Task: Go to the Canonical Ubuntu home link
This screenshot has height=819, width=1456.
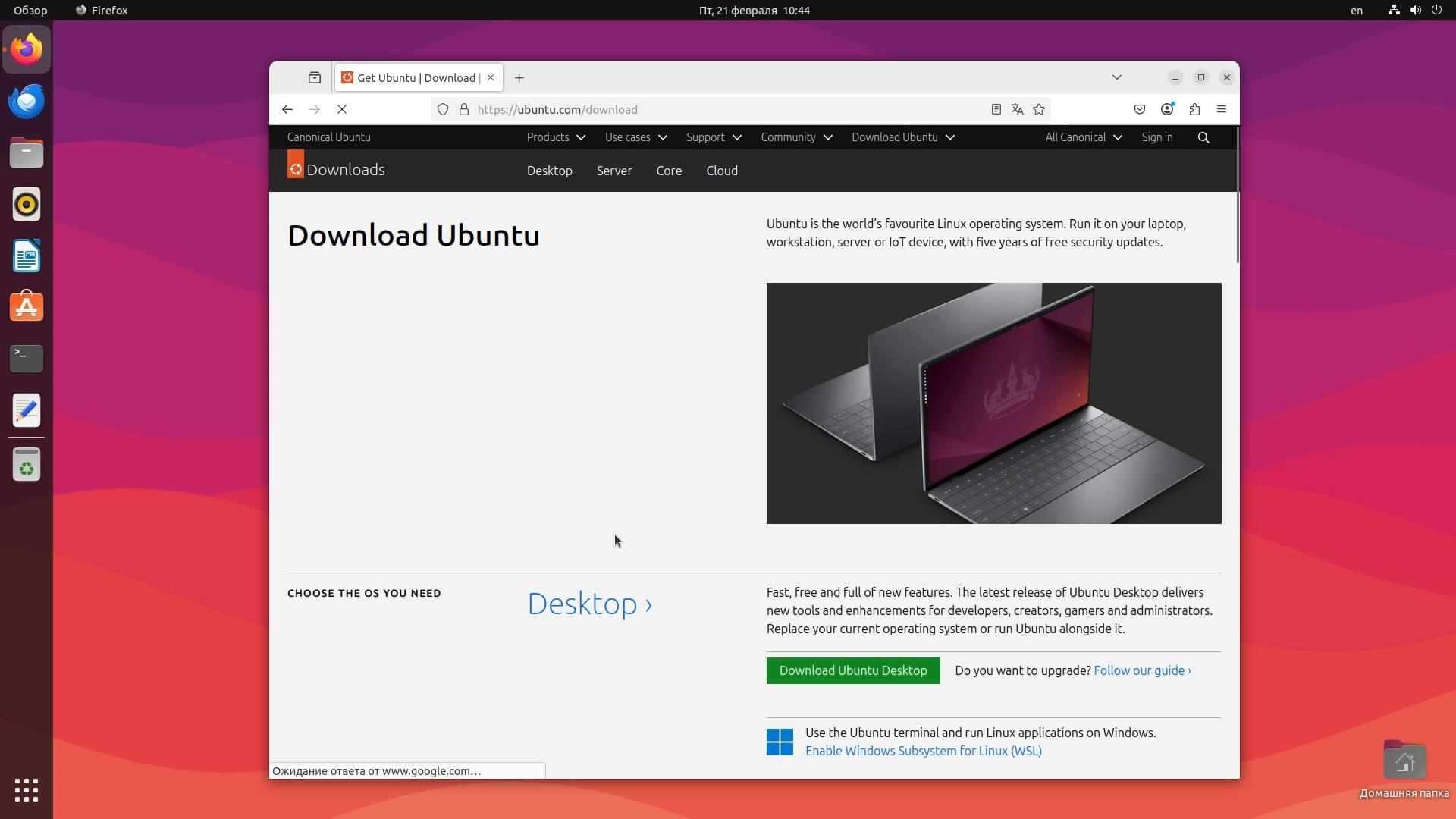Action: coord(329,137)
